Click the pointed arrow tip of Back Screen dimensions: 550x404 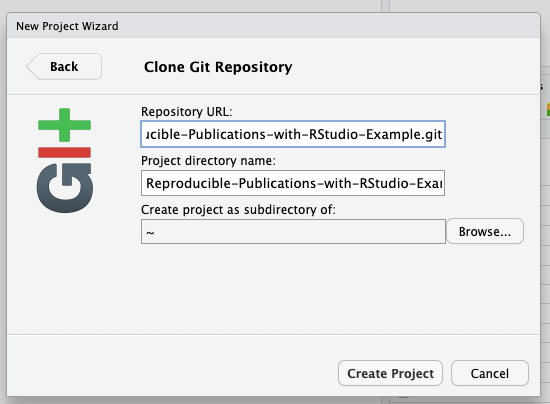coord(29,67)
